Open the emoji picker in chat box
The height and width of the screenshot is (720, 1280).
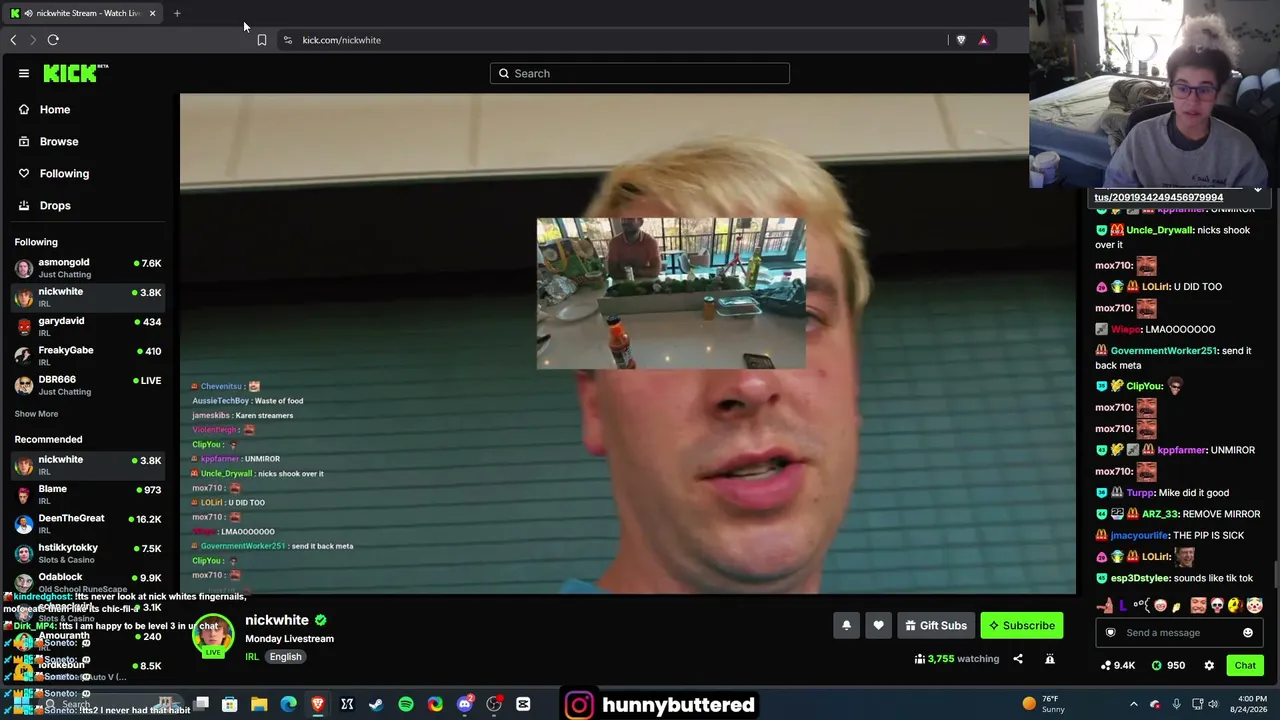[x=1248, y=632]
